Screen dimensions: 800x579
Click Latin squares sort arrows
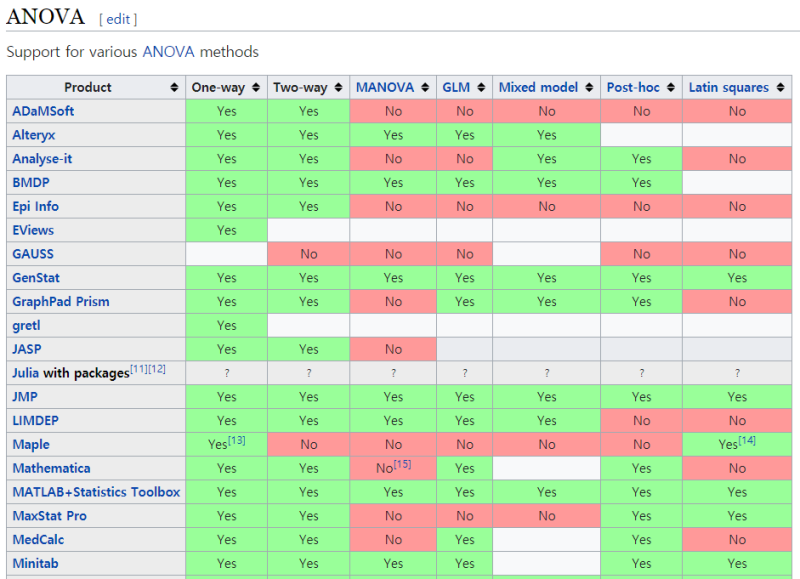coord(781,88)
